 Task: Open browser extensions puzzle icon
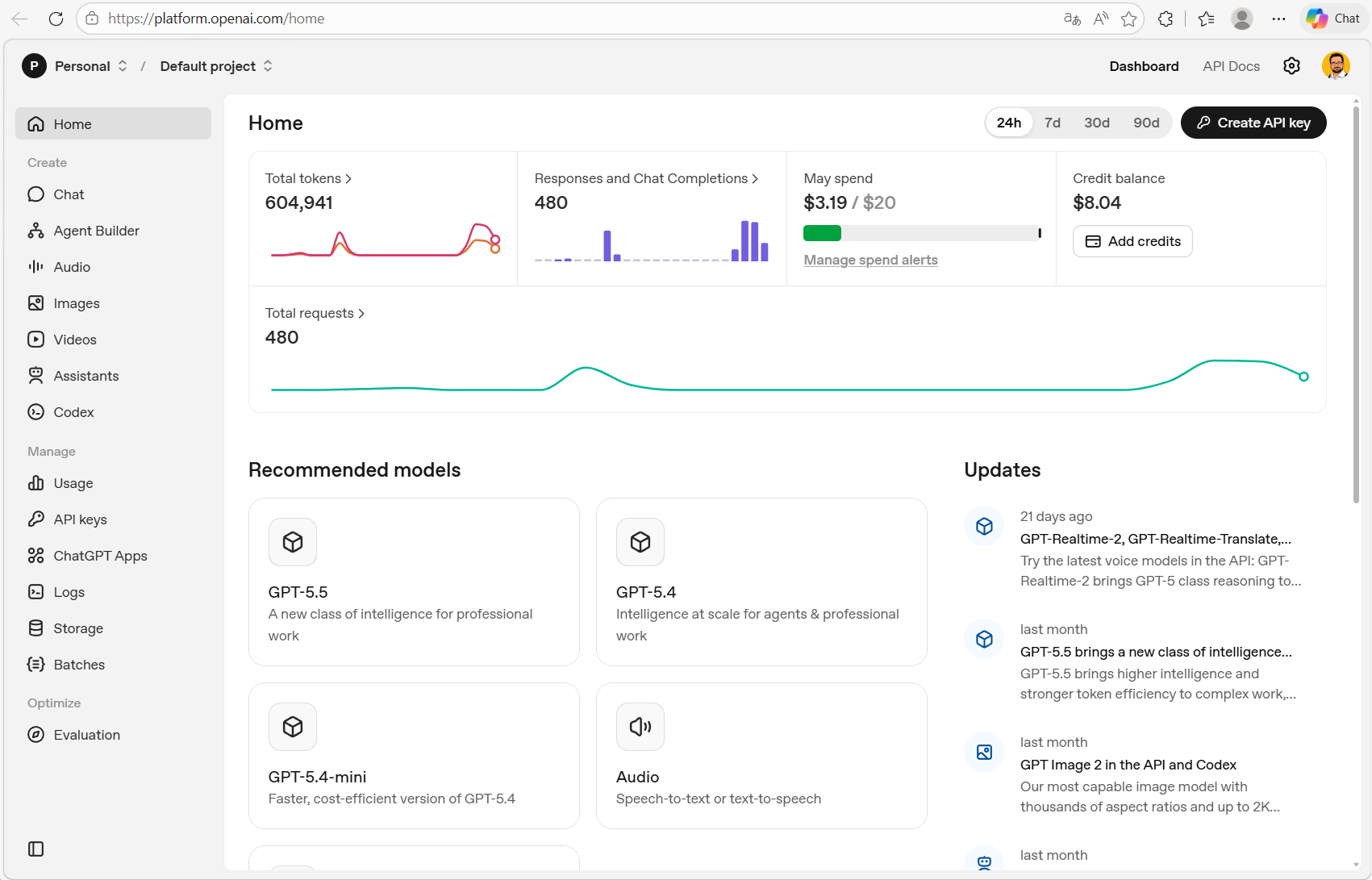1166,19
